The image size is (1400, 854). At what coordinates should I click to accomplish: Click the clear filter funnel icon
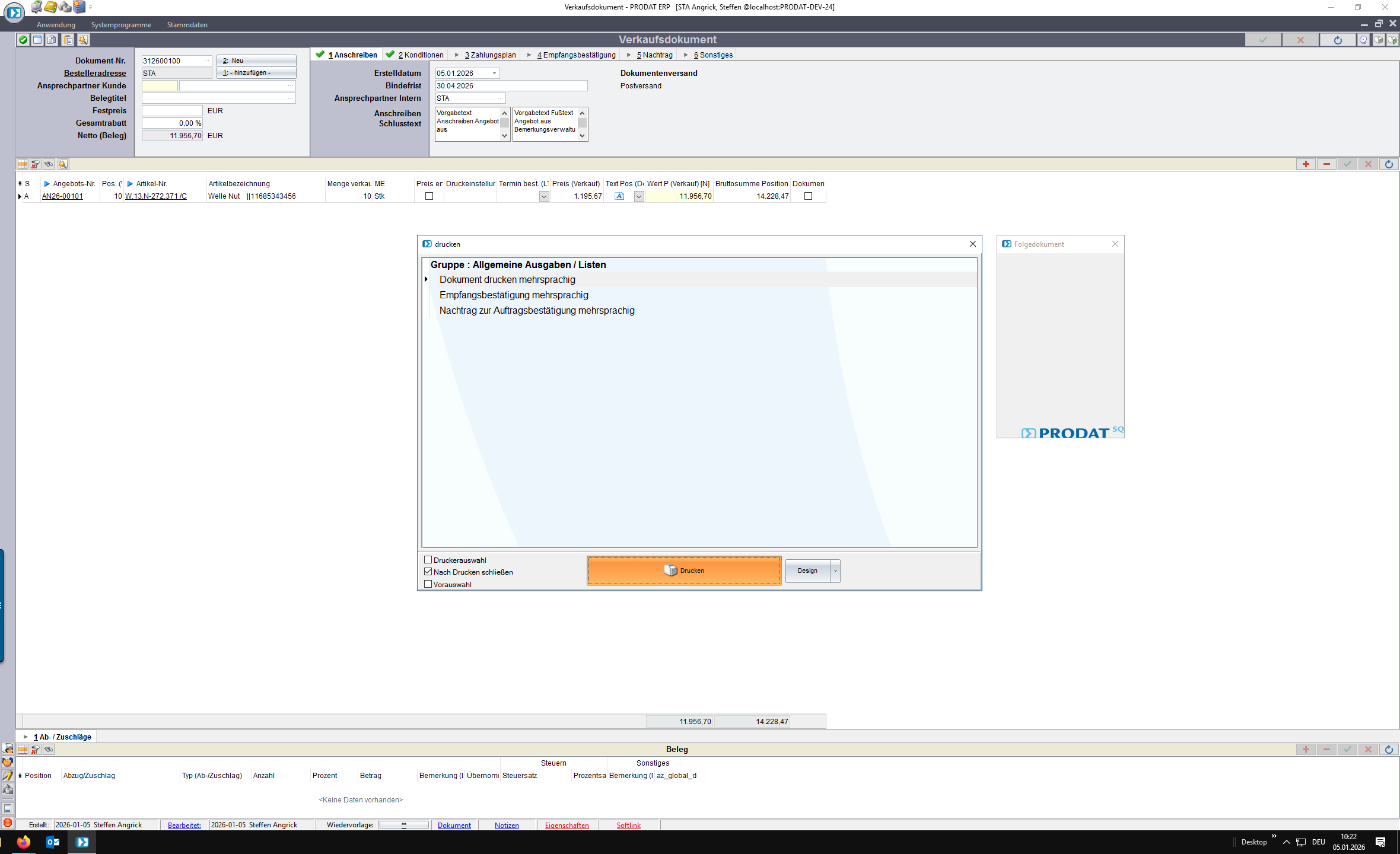36,164
